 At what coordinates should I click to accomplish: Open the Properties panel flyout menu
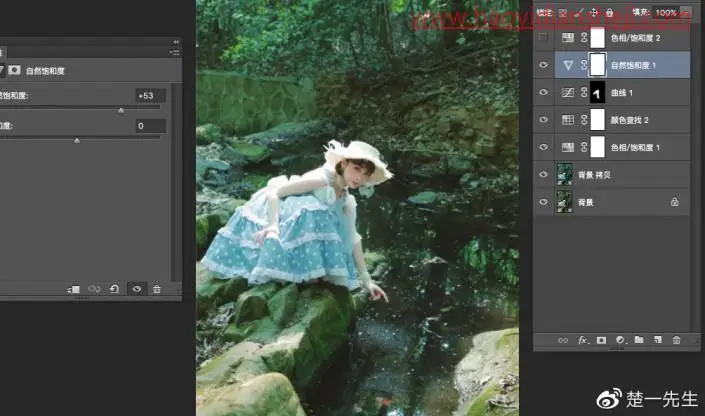point(174,52)
